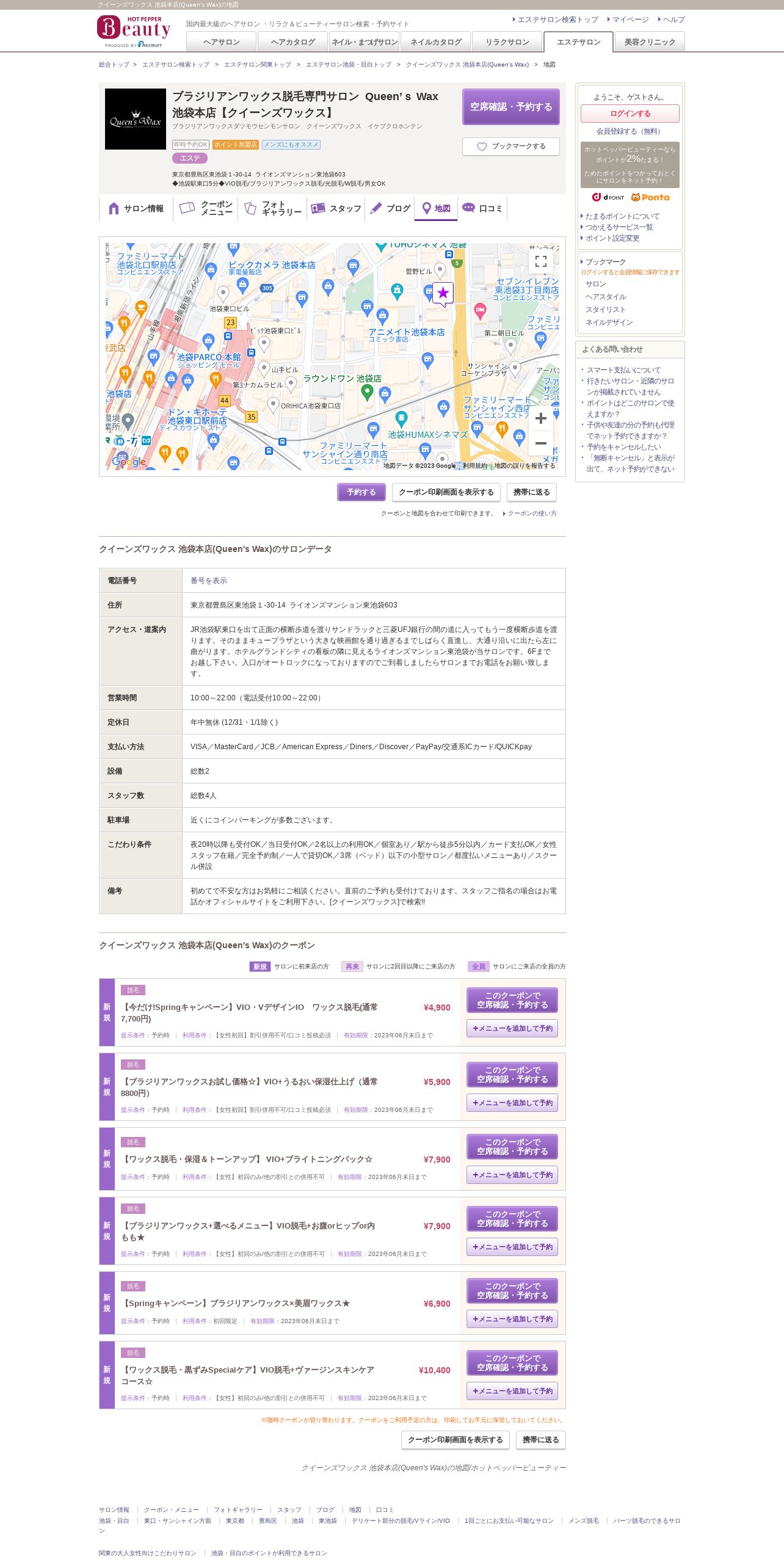Open the ネイルデザイン bookmark link

(609, 322)
